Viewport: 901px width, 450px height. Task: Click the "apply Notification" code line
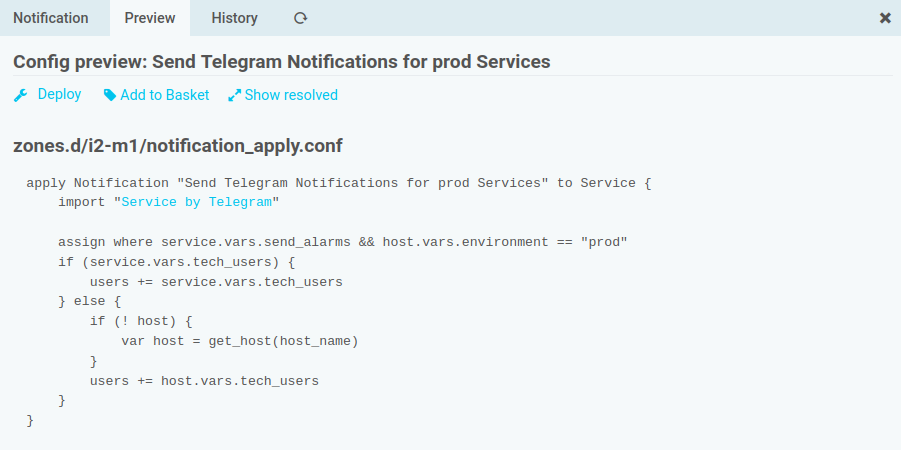339,183
